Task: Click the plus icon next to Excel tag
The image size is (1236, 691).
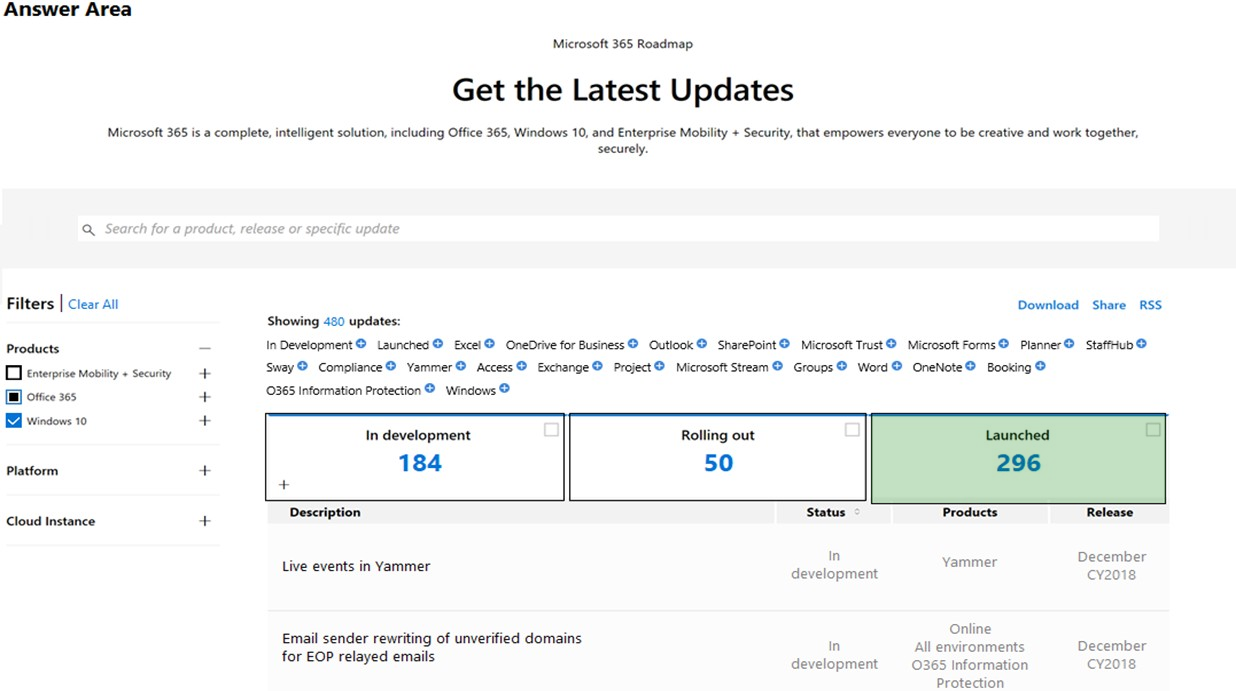Action: (x=489, y=344)
